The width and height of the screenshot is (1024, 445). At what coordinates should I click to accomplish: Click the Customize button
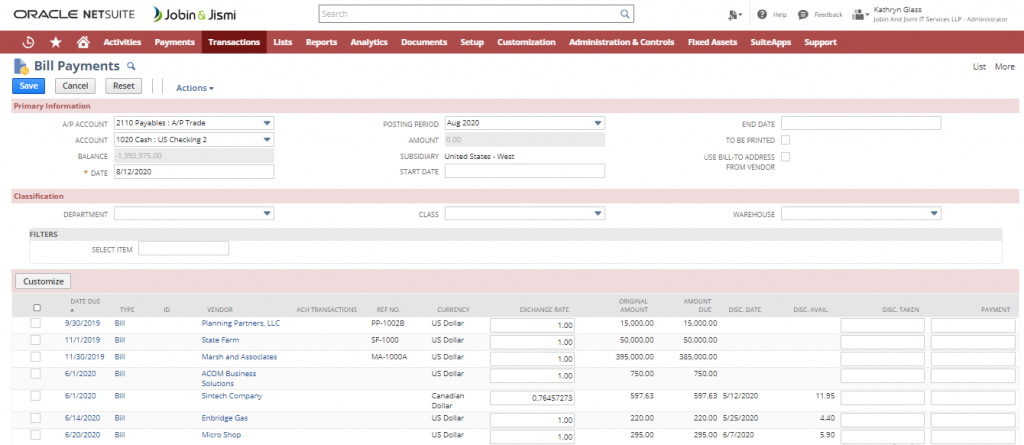(43, 281)
